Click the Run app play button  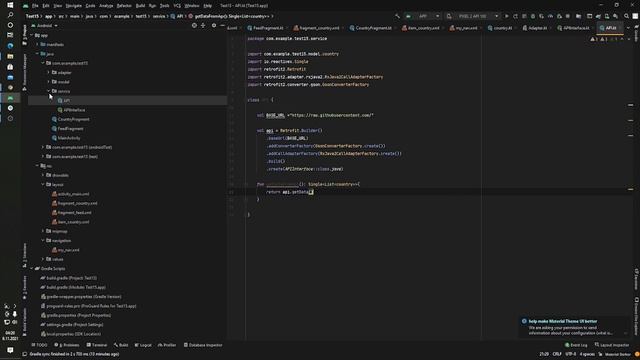507,16
